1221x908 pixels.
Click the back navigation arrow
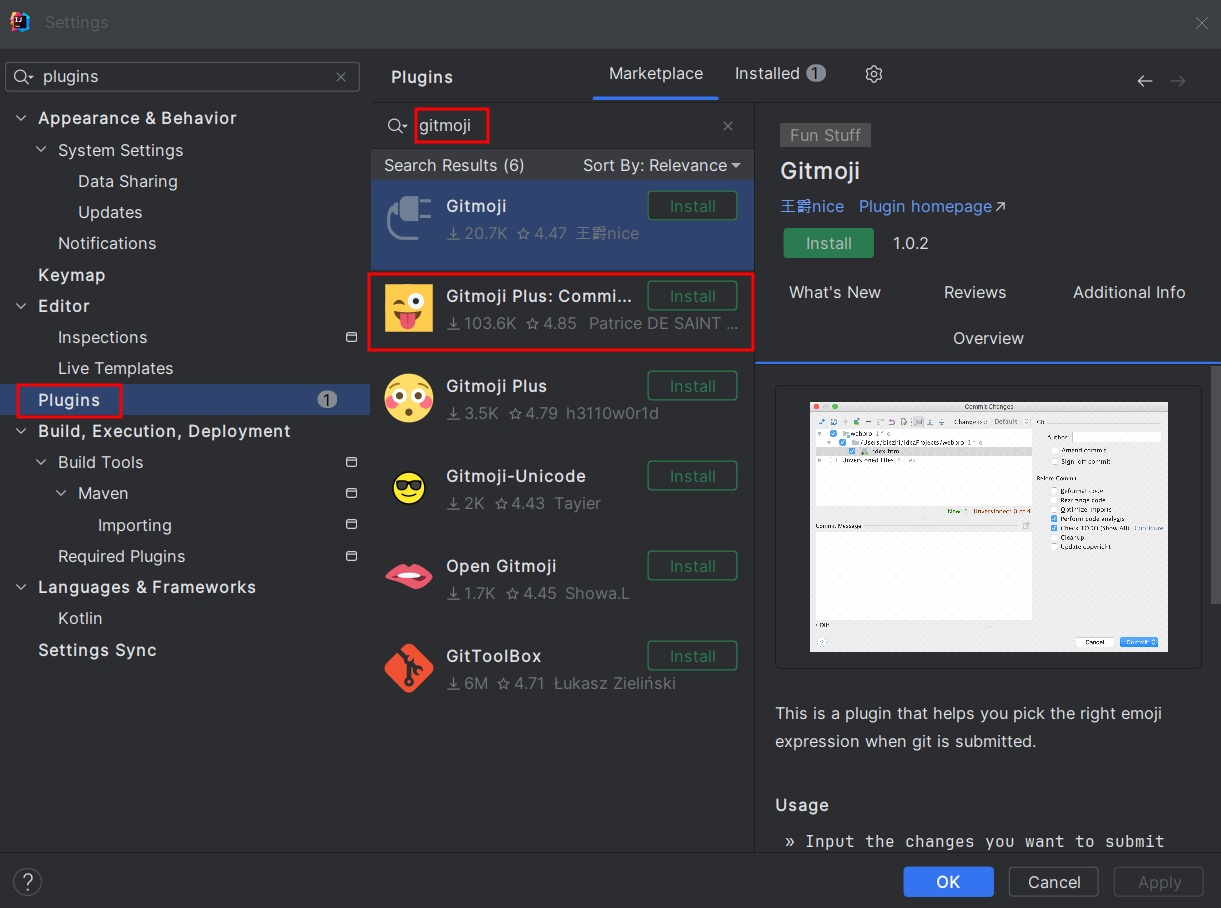tap(1145, 81)
